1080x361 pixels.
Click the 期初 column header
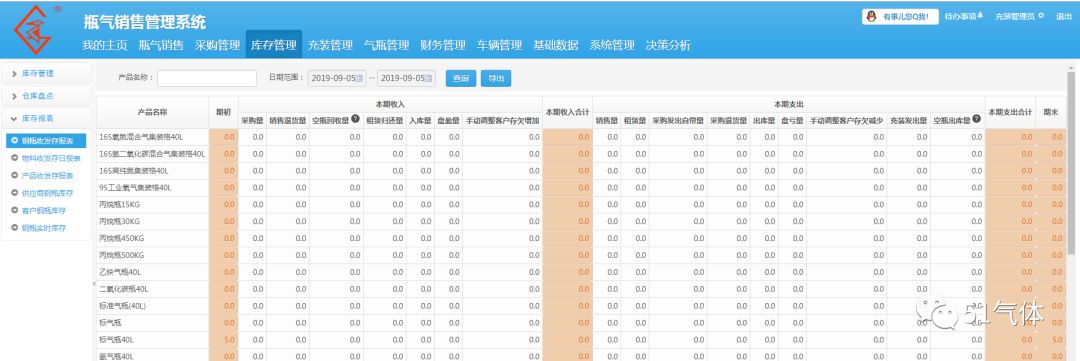click(x=223, y=112)
